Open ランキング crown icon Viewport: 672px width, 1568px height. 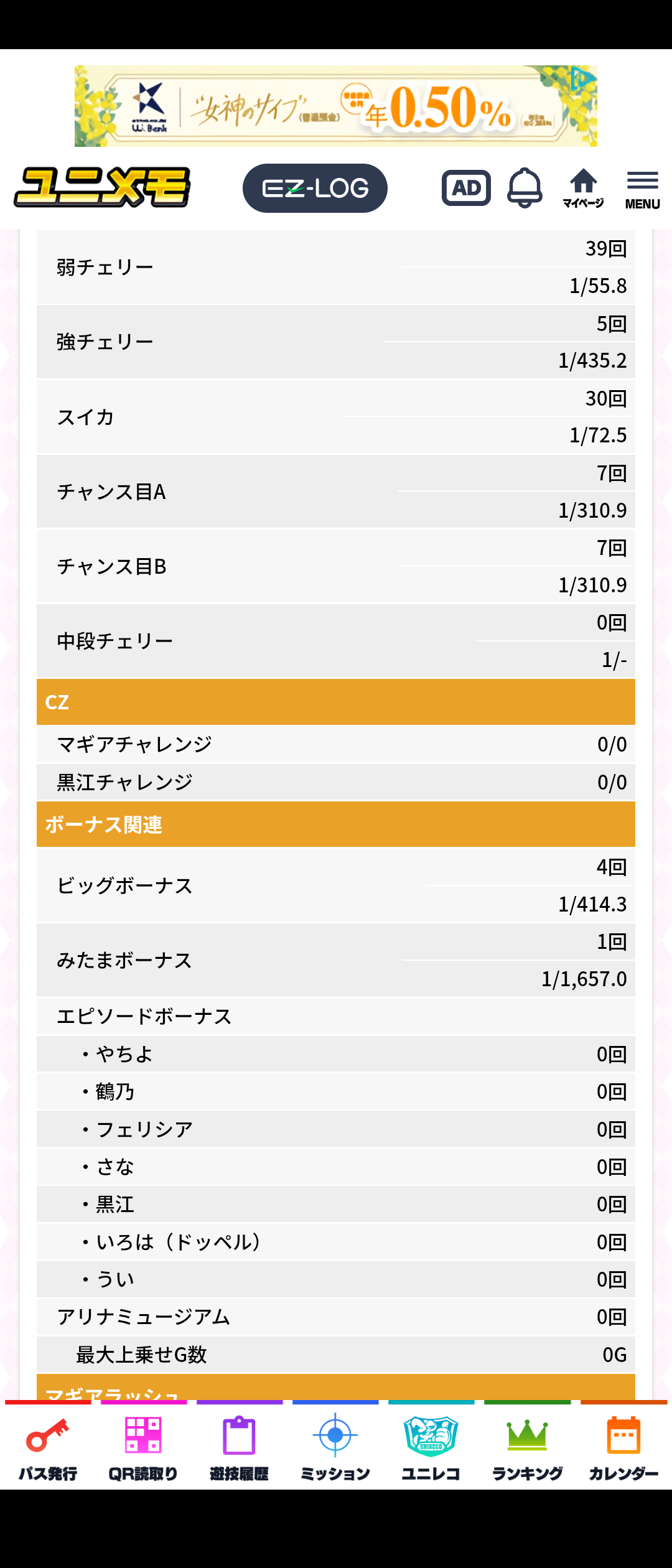point(527,1446)
